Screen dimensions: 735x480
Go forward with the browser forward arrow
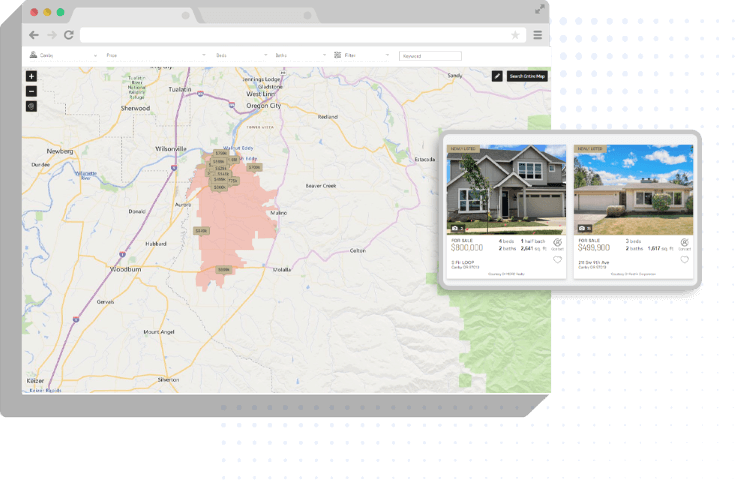pos(52,35)
